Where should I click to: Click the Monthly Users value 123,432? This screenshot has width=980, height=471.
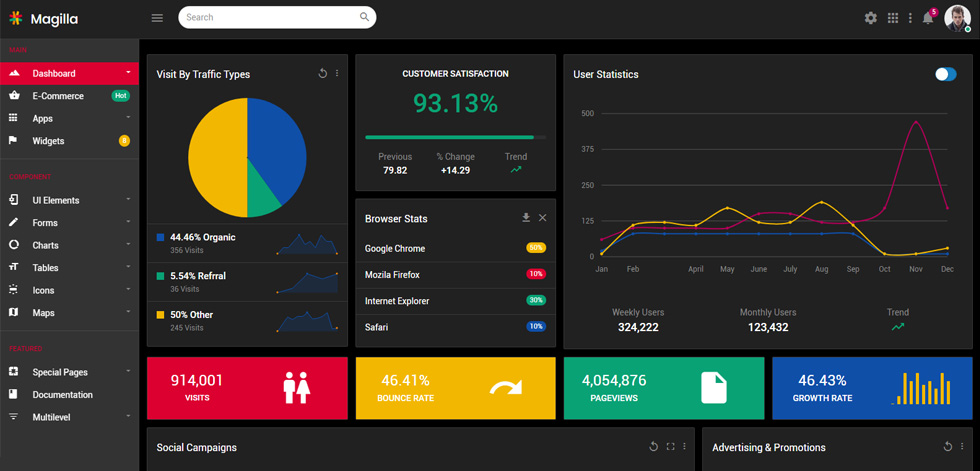(x=768, y=327)
